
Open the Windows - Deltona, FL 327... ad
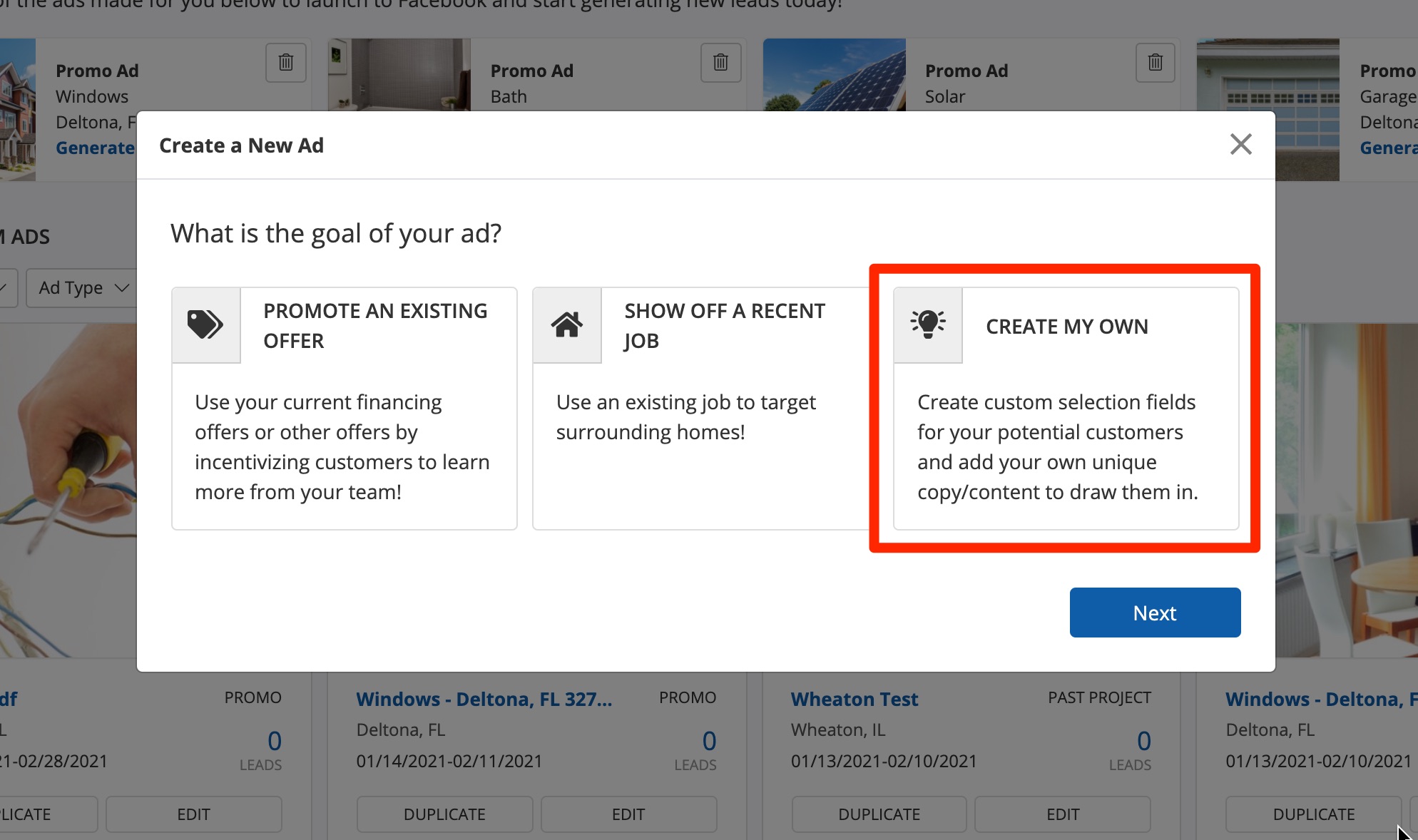pyautogui.click(x=484, y=699)
